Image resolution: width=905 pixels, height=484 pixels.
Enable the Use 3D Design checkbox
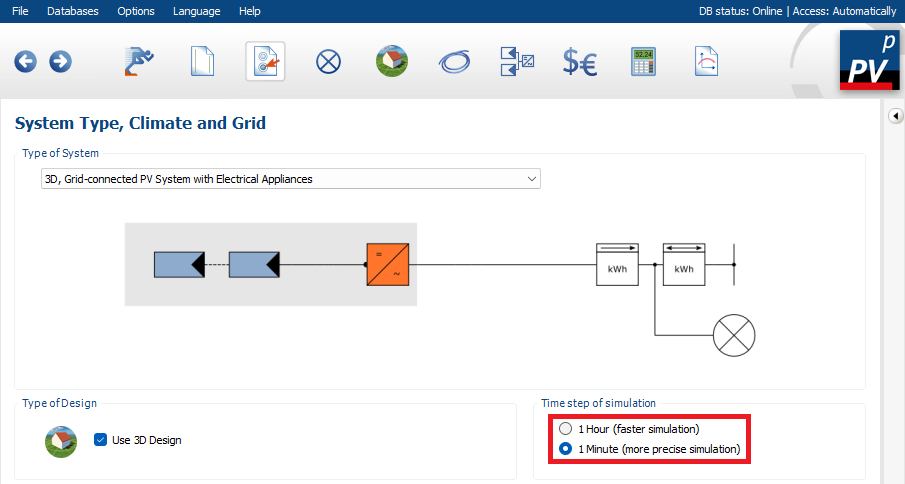point(100,440)
